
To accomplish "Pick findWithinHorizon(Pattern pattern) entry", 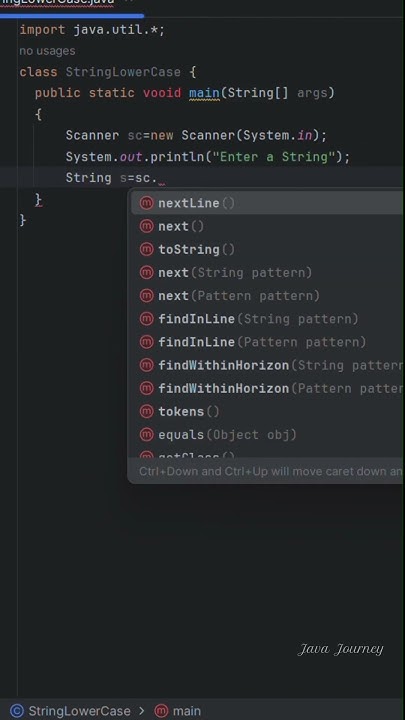I will [x=267, y=388].
